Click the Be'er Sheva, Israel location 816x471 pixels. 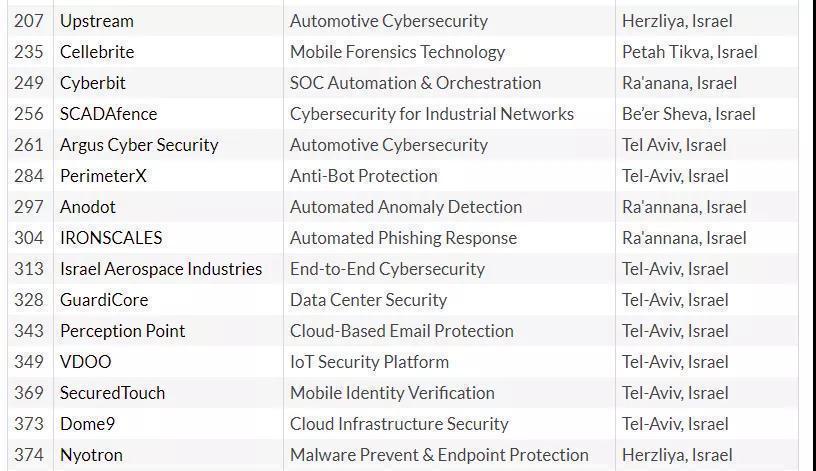click(x=688, y=114)
